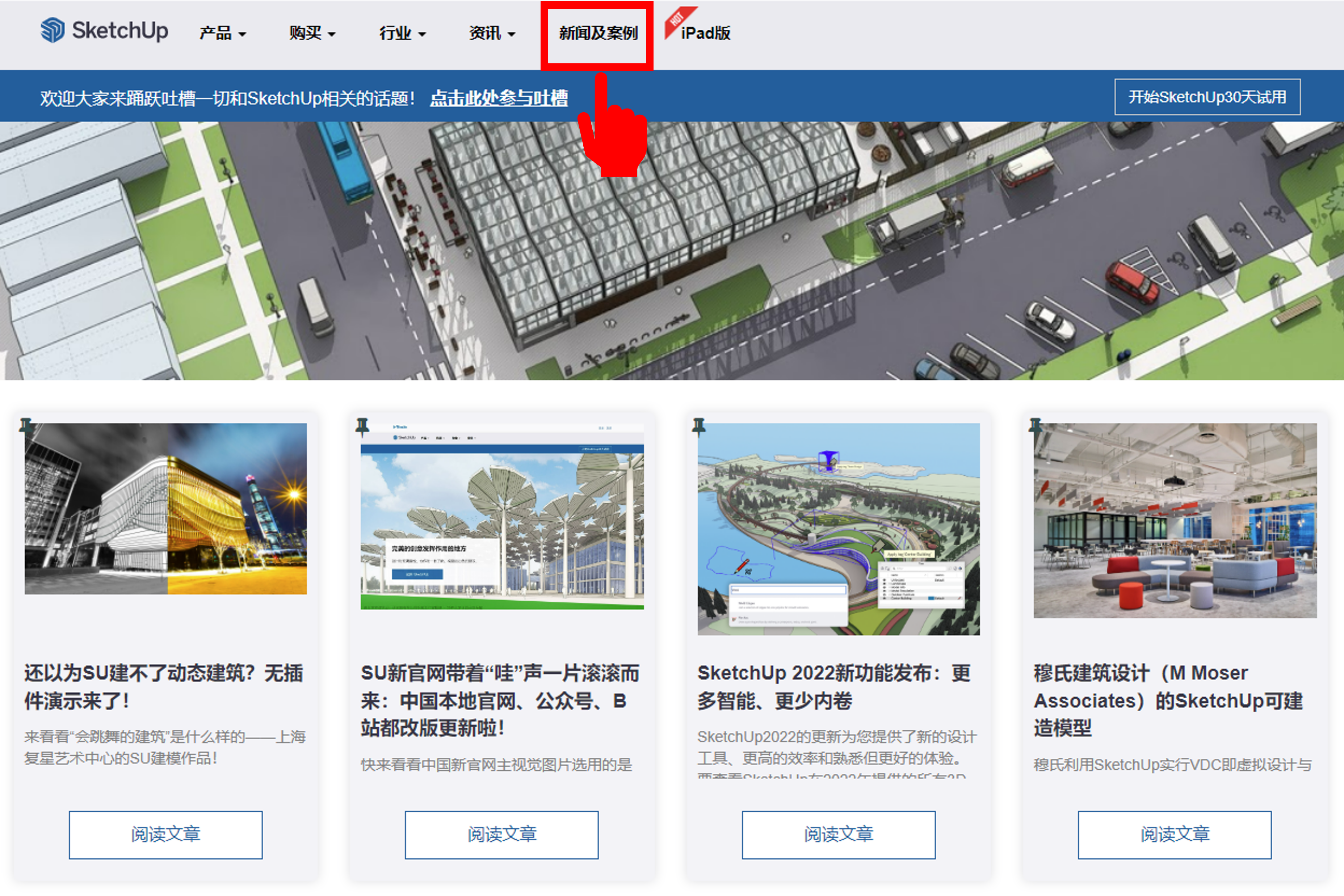Click the title SU新官网带着“哇”声一片滚滚而来

tap(500, 701)
